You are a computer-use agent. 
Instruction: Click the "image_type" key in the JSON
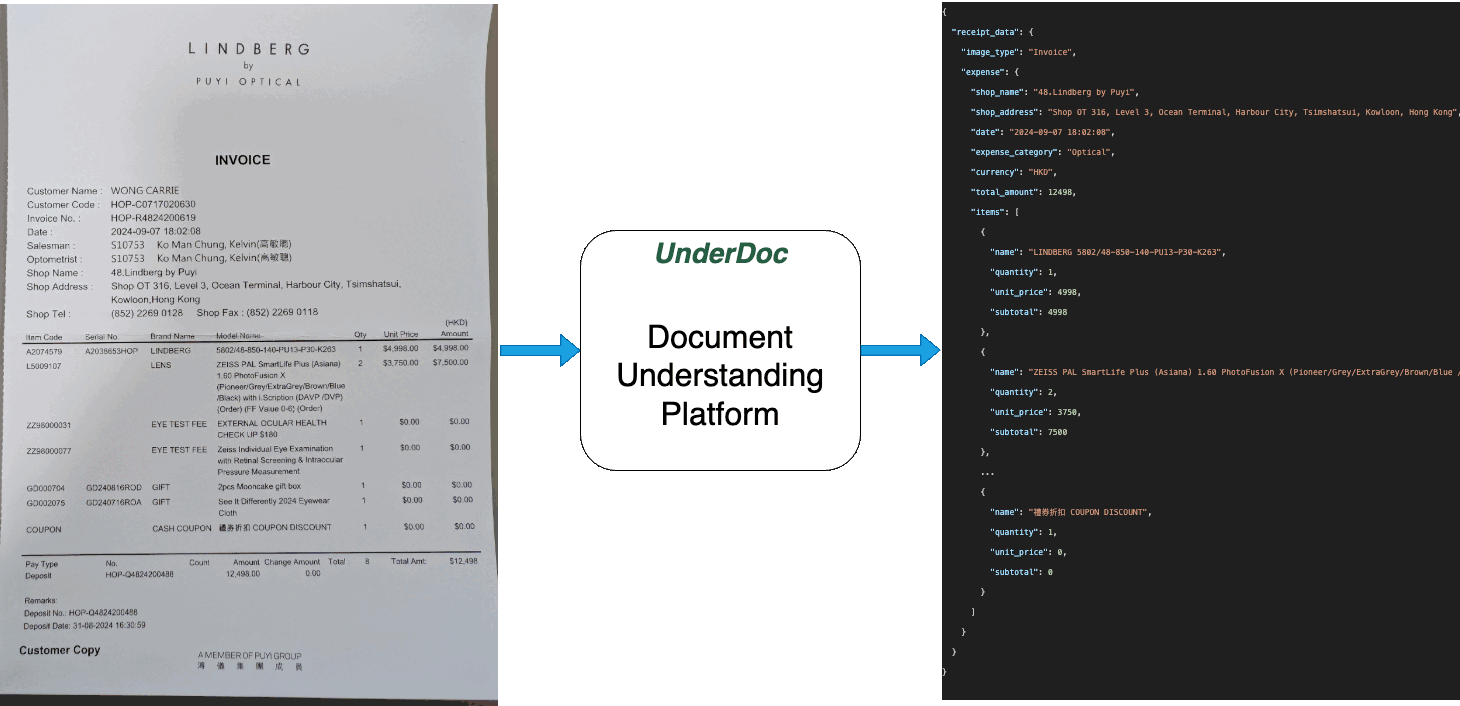pos(991,52)
